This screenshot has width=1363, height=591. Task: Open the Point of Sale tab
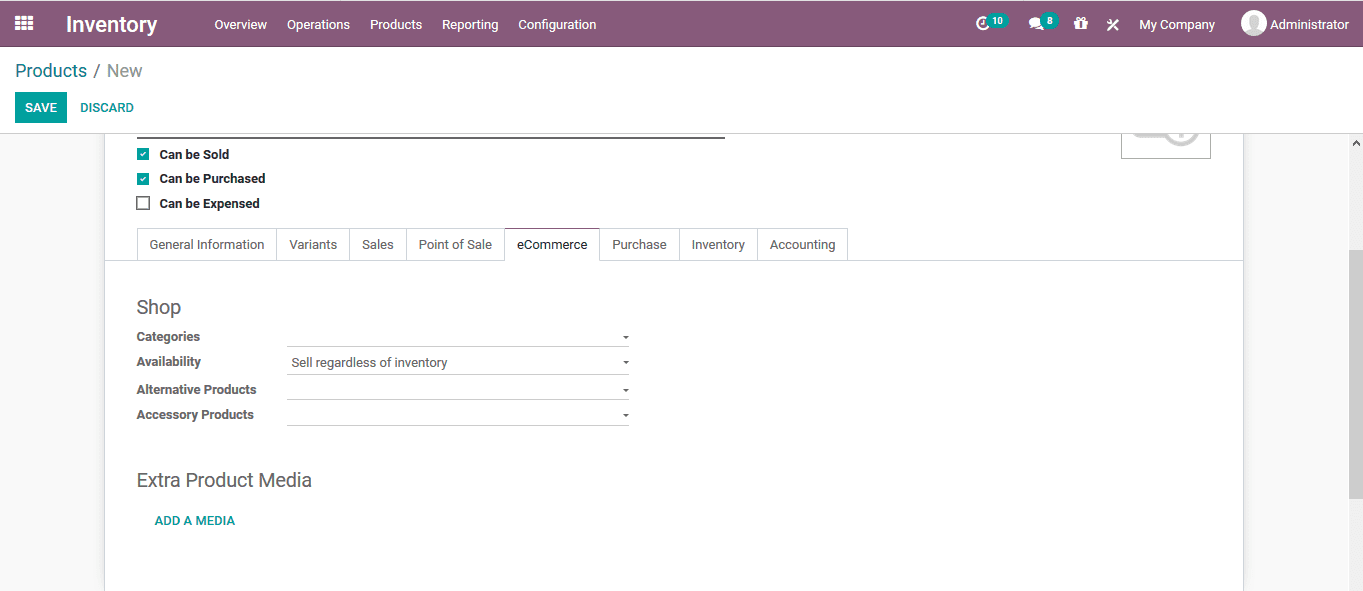pos(455,244)
